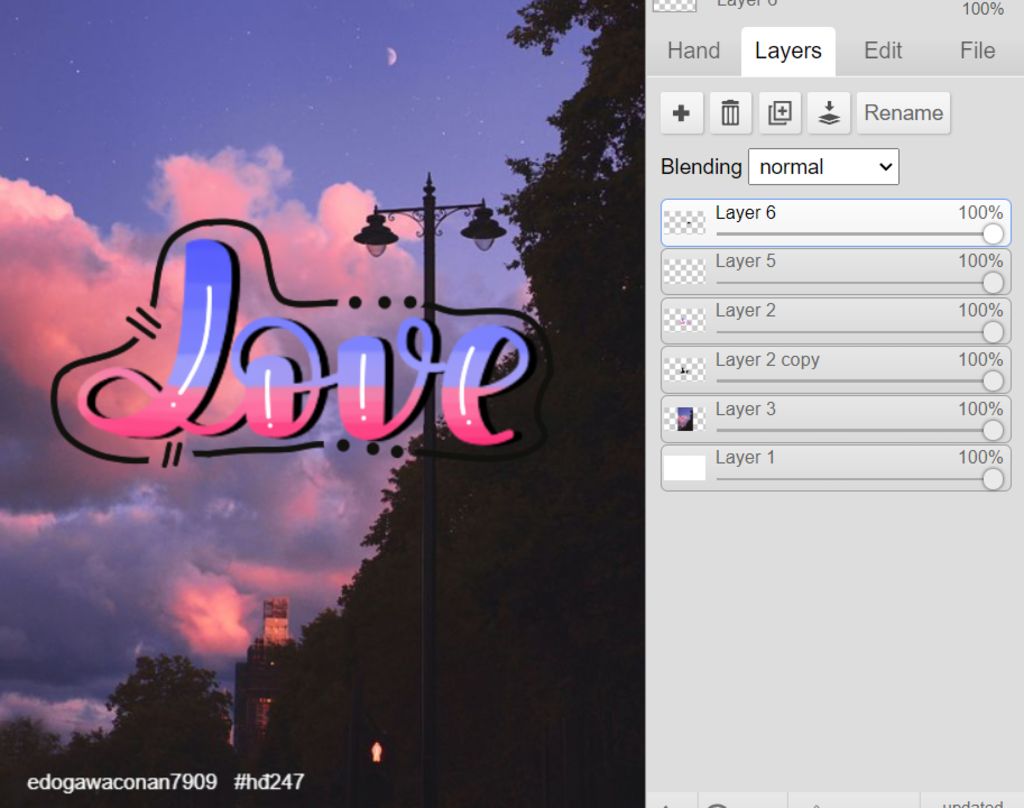
Task: Click Layer 1 opacity slider handle
Action: point(993,479)
